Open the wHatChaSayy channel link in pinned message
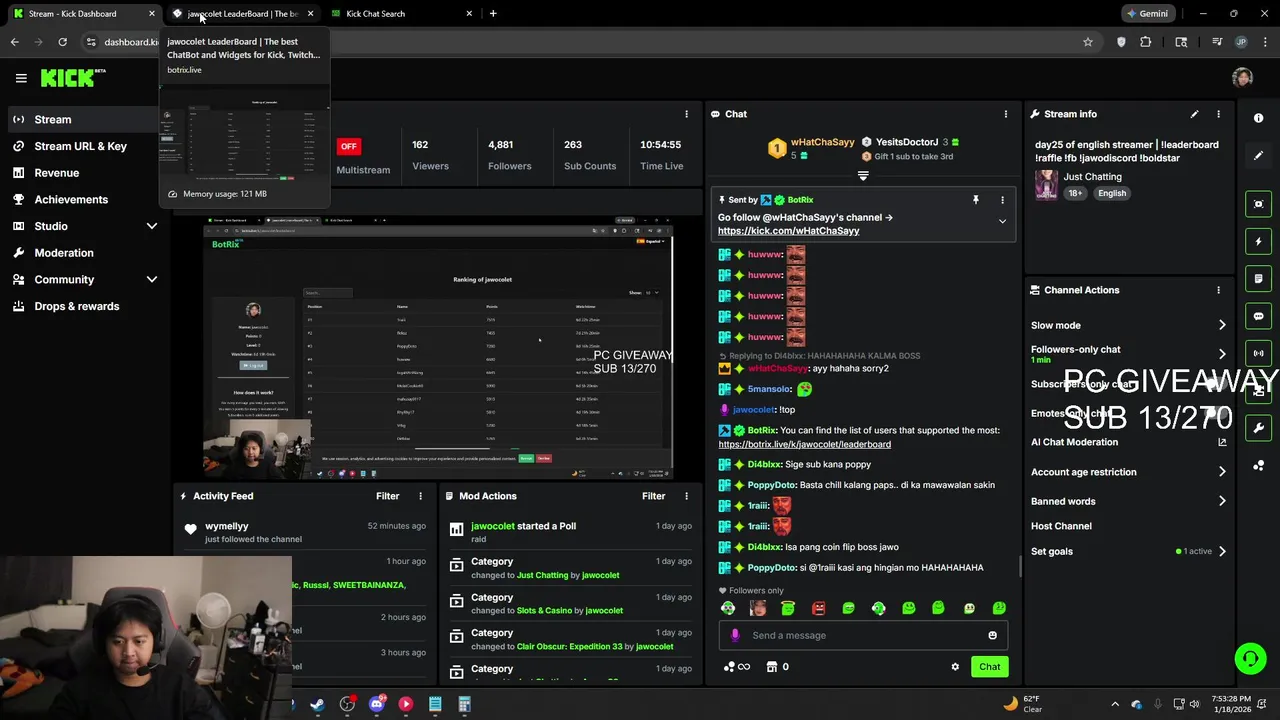Viewport: 1280px width, 720px height. [788, 231]
